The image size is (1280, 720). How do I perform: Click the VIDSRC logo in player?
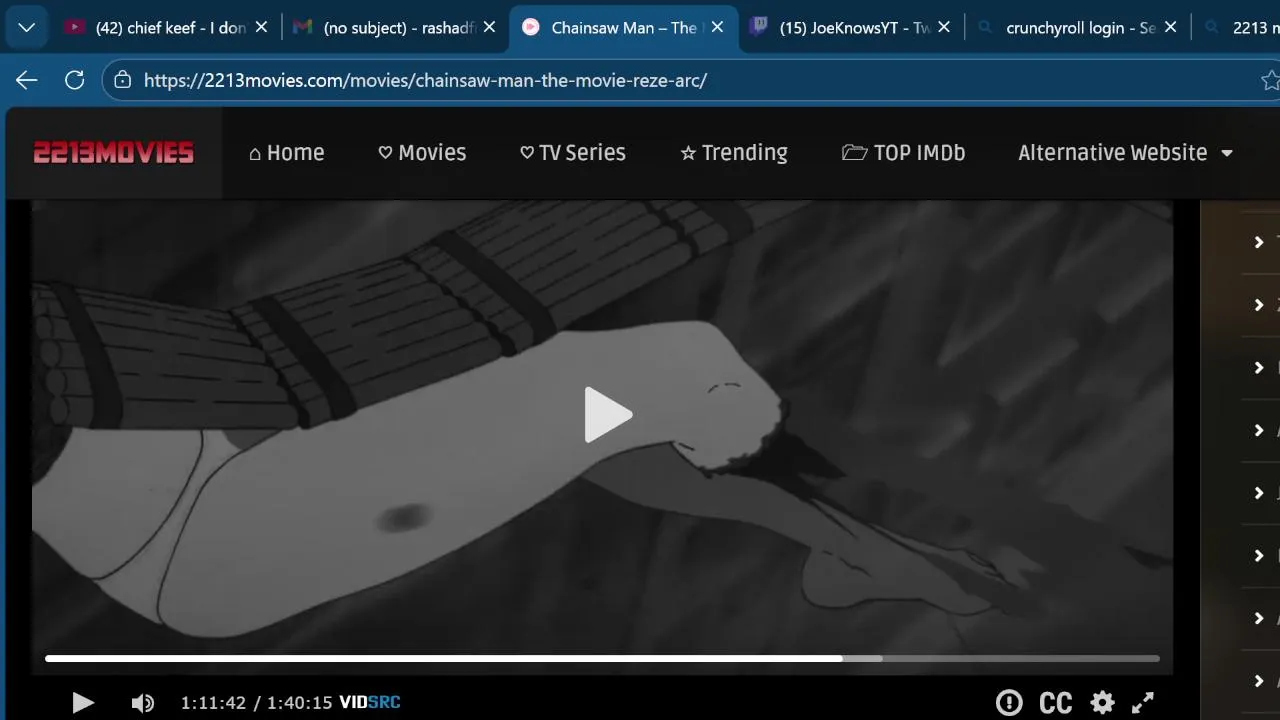[x=370, y=703]
